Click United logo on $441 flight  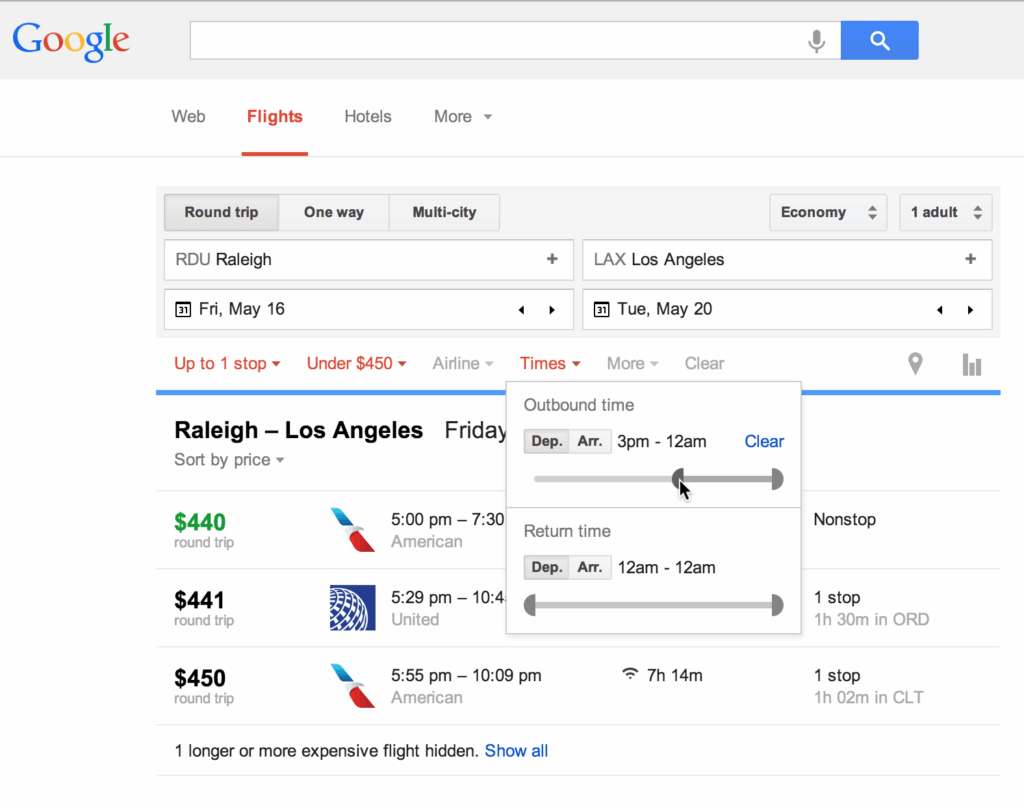(353, 608)
